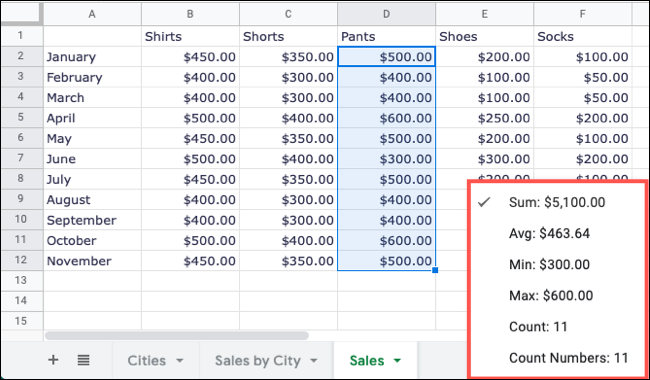Click the blue fill handle square

[435, 270]
